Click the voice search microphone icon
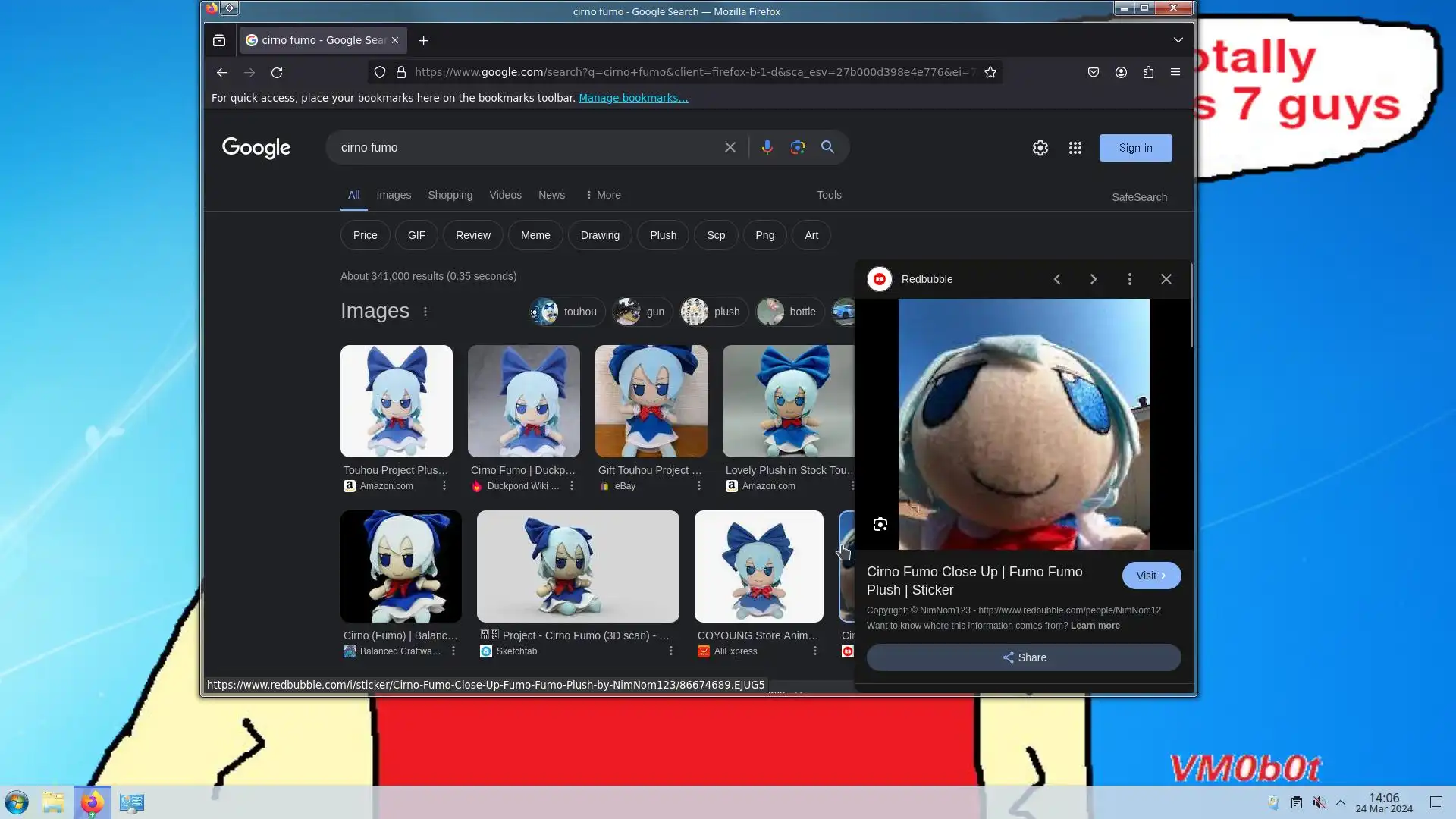The height and width of the screenshot is (819, 1456). (x=767, y=147)
